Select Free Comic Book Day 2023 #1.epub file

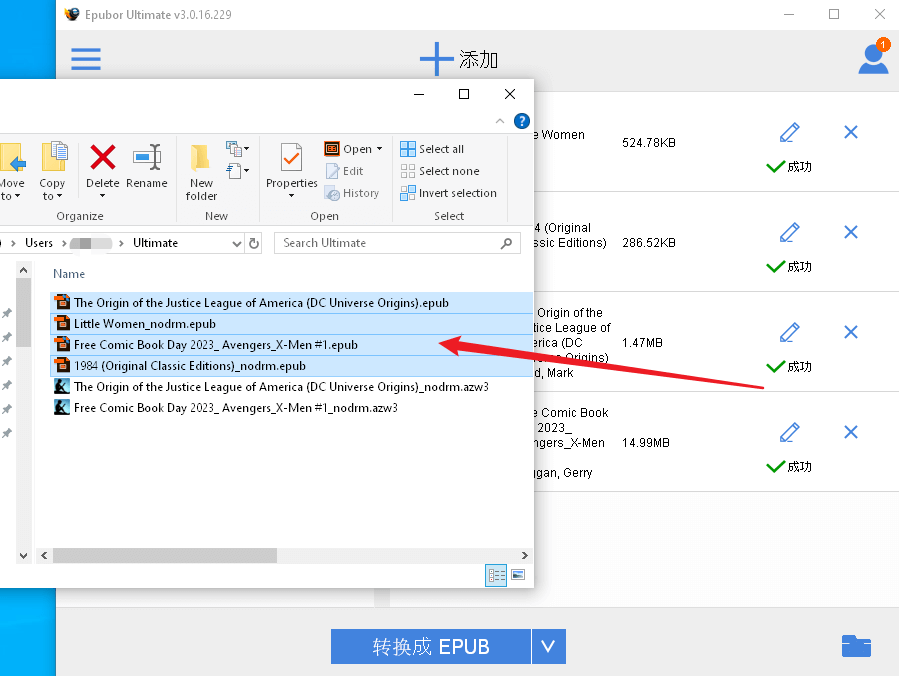pos(291,345)
